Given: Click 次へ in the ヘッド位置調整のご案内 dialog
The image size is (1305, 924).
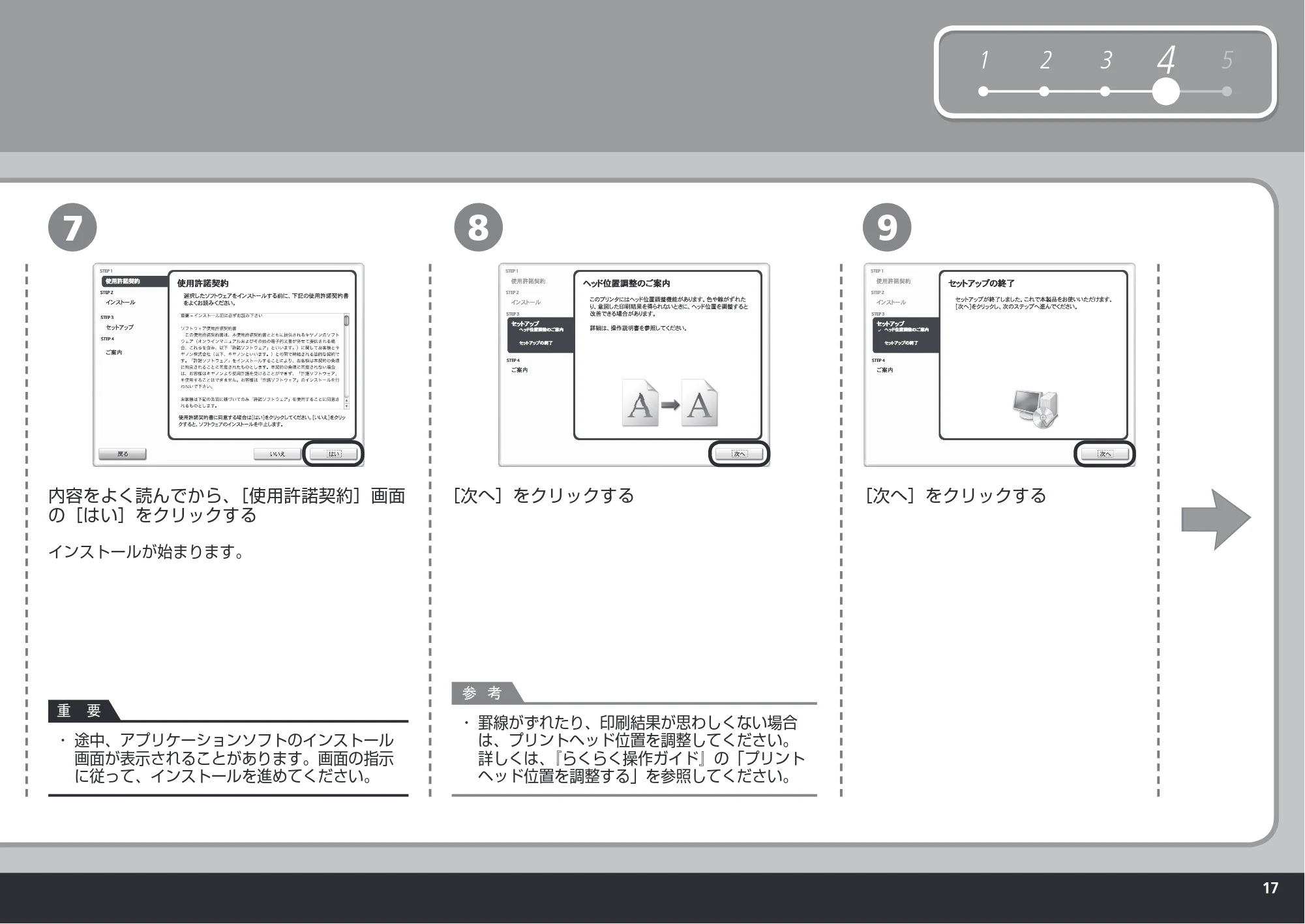Looking at the screenshot, I should (739, 454).
